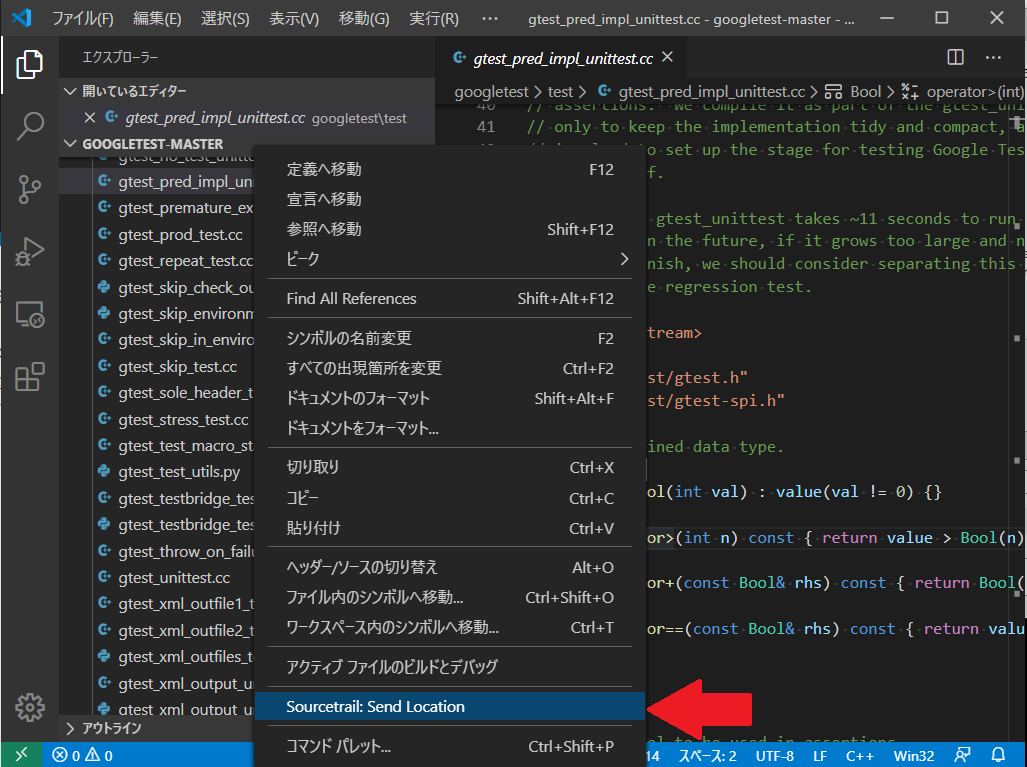Click Bool in the breadcrumb bar
The height and width of the screenshot is (767, 1027).
865,91
